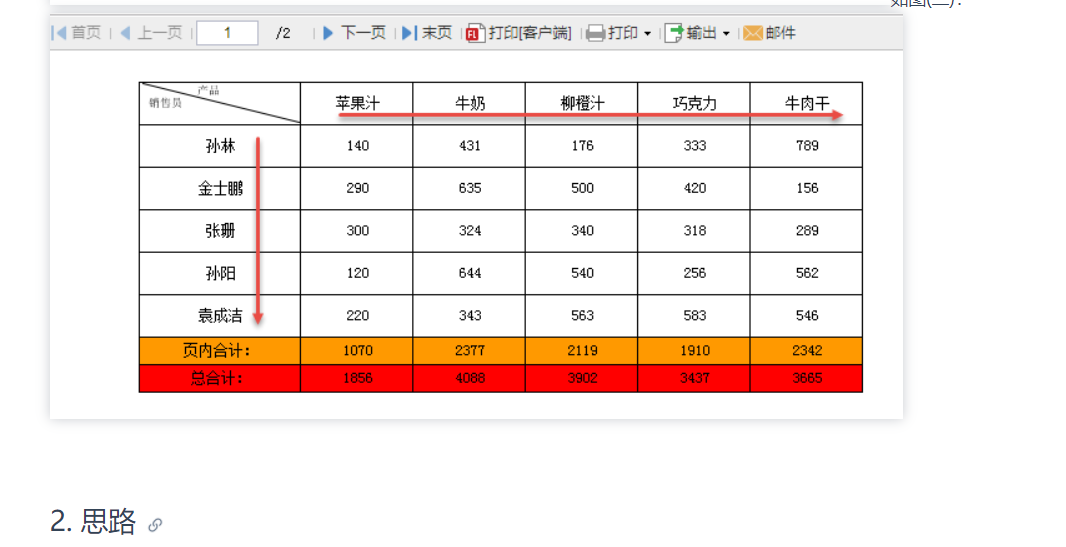Click the 页内合计 label cell
Screen dimensions: 1066x547
(x=220, y=351)
